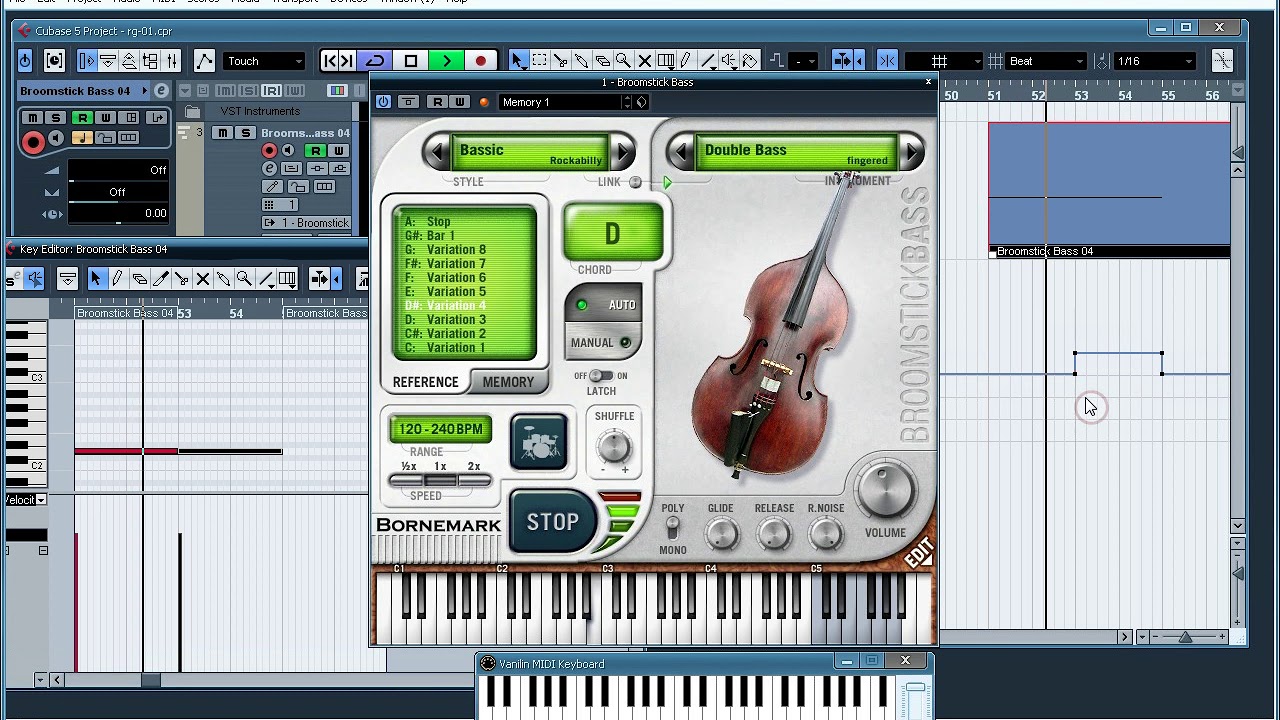1280x720 pixels.
Task: Click the big STOP button in Broomstick Bass
Action: tap(553, 522)
